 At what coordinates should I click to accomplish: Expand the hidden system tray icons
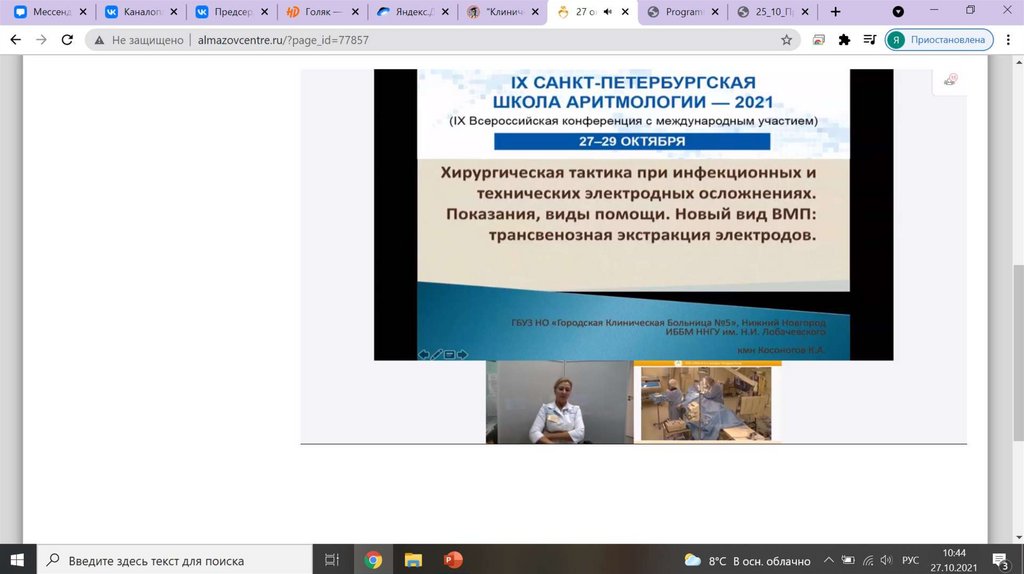click(x=827, y=560)
